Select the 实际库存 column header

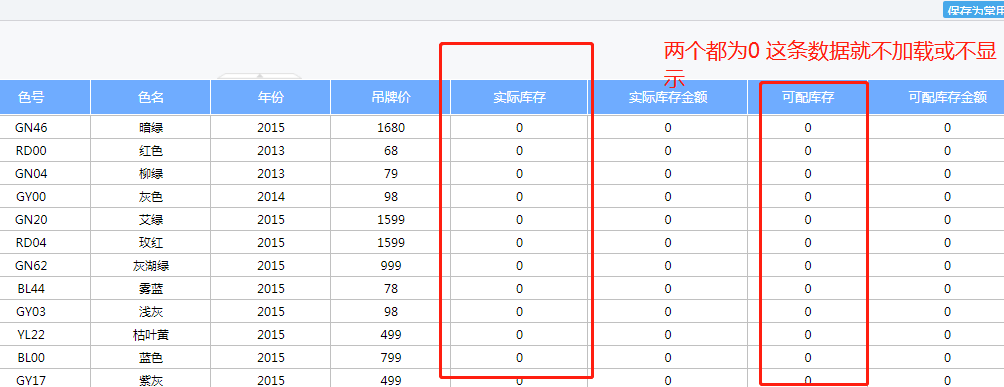(x=519, y=97)
